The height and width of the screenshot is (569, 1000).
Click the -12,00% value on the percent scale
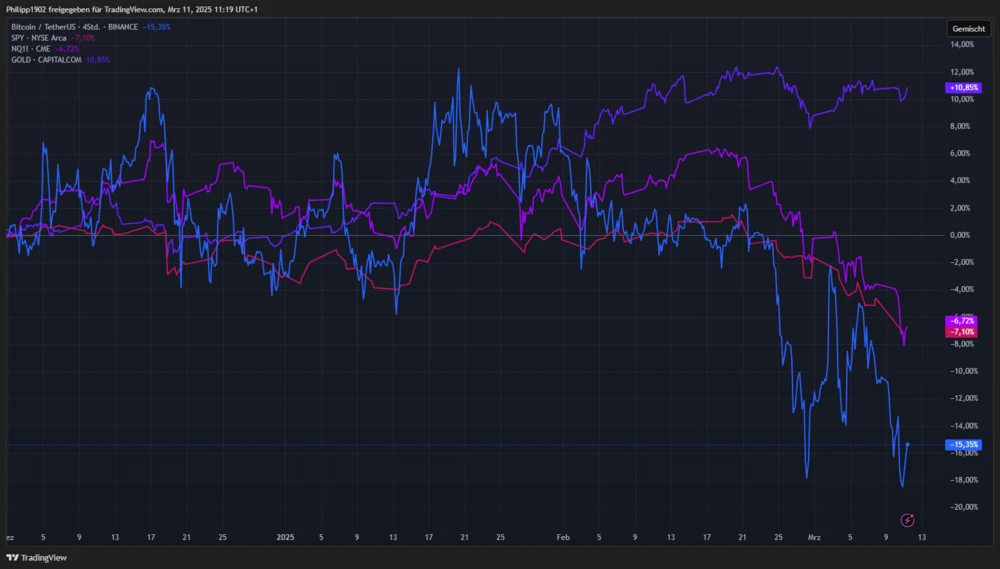click(x=963, y=398)
